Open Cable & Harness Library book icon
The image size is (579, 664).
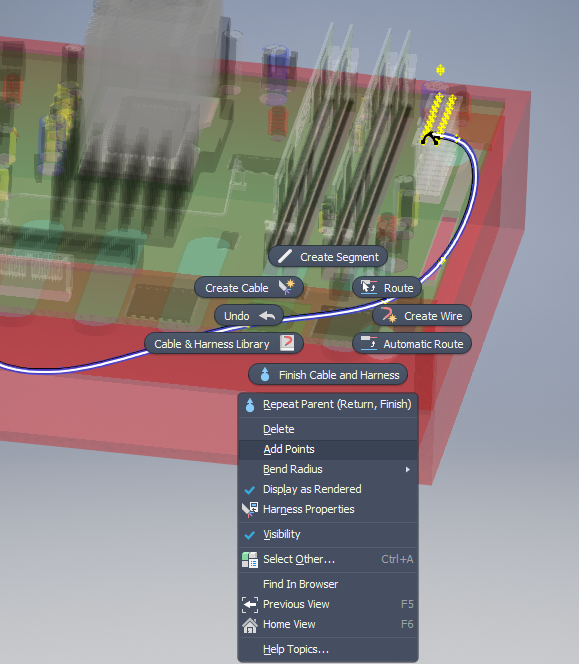click(287, 343)
